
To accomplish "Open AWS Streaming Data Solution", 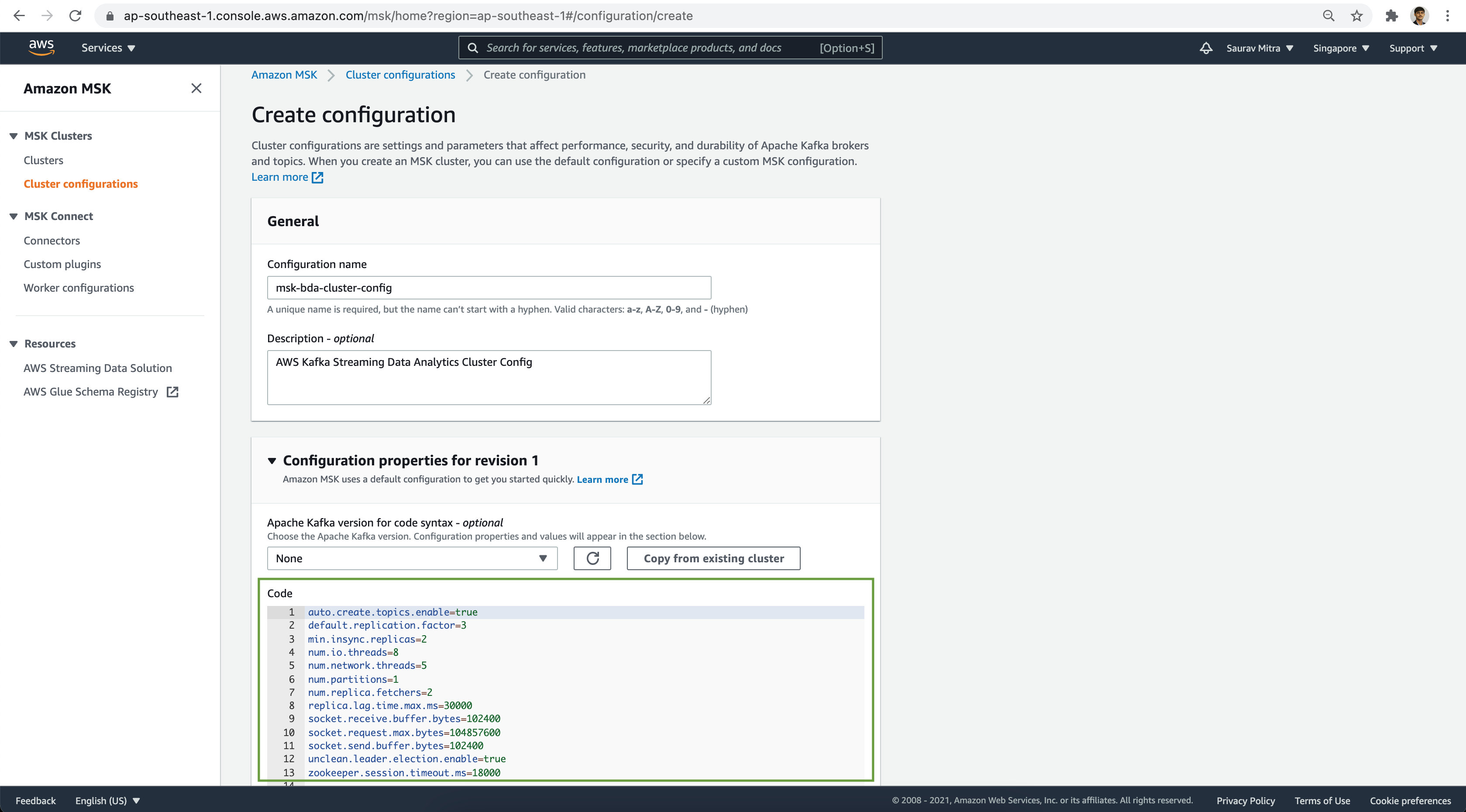I will [x=98, y=368].
